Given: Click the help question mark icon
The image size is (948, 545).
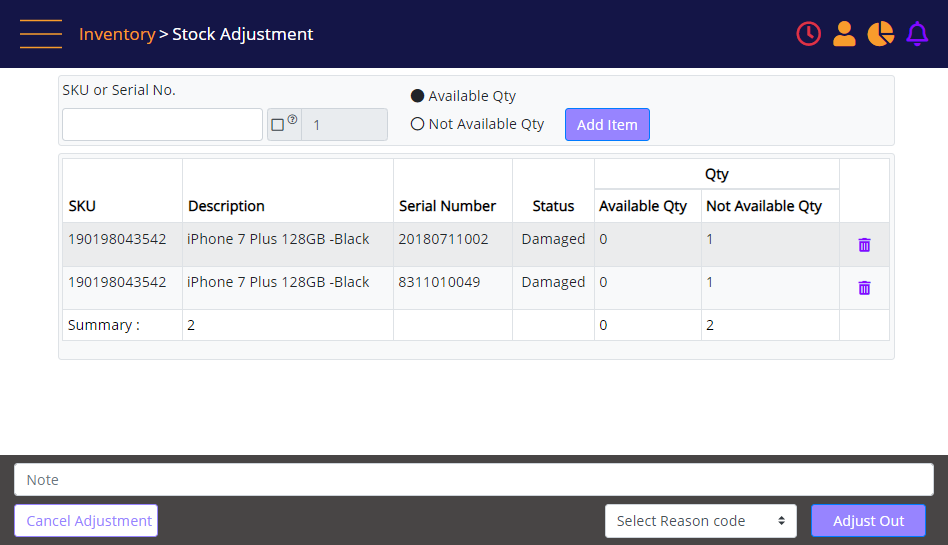Looking at the screenshot, I should click(292, 119).
